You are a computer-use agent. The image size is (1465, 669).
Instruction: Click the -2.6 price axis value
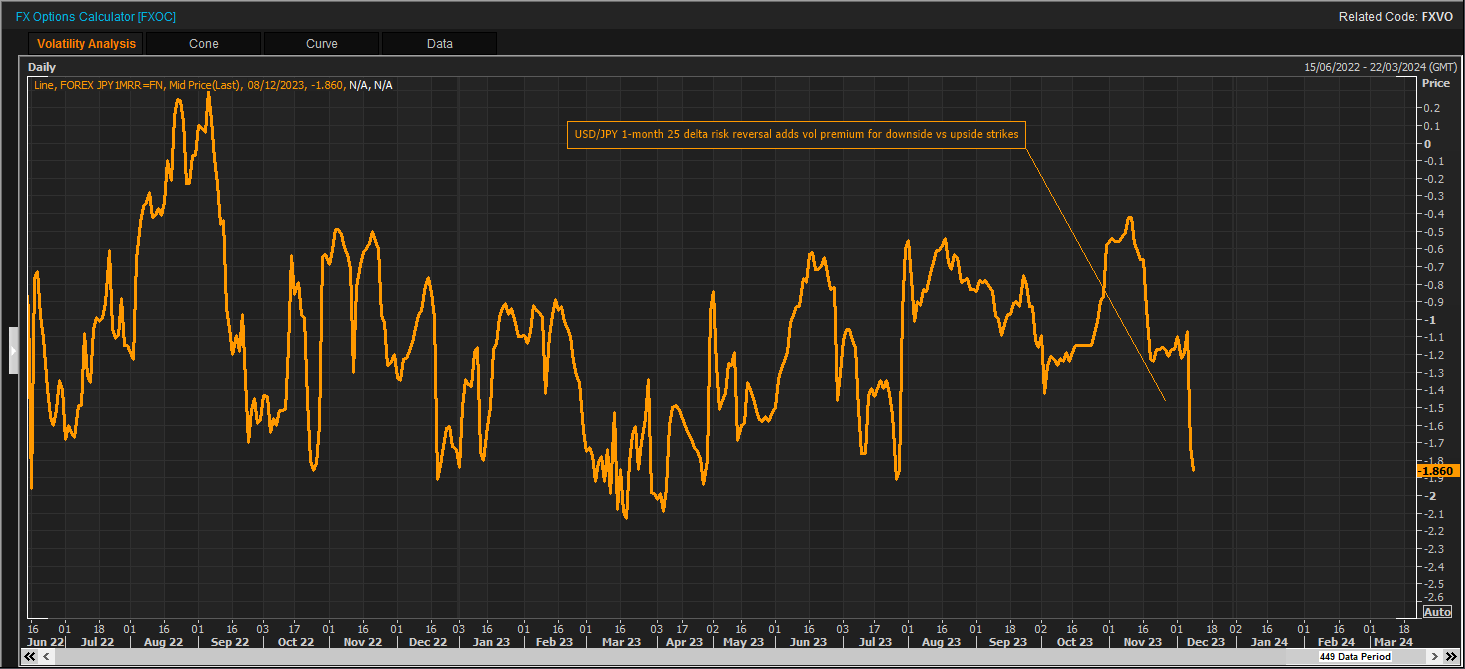tap(1433, 597)
